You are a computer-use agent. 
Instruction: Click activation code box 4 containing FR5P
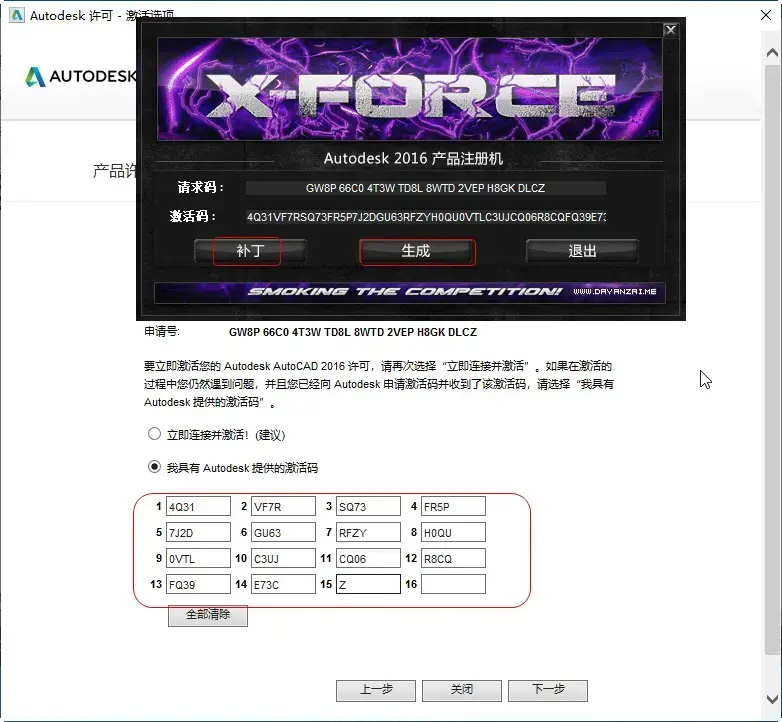coord(453,506)
